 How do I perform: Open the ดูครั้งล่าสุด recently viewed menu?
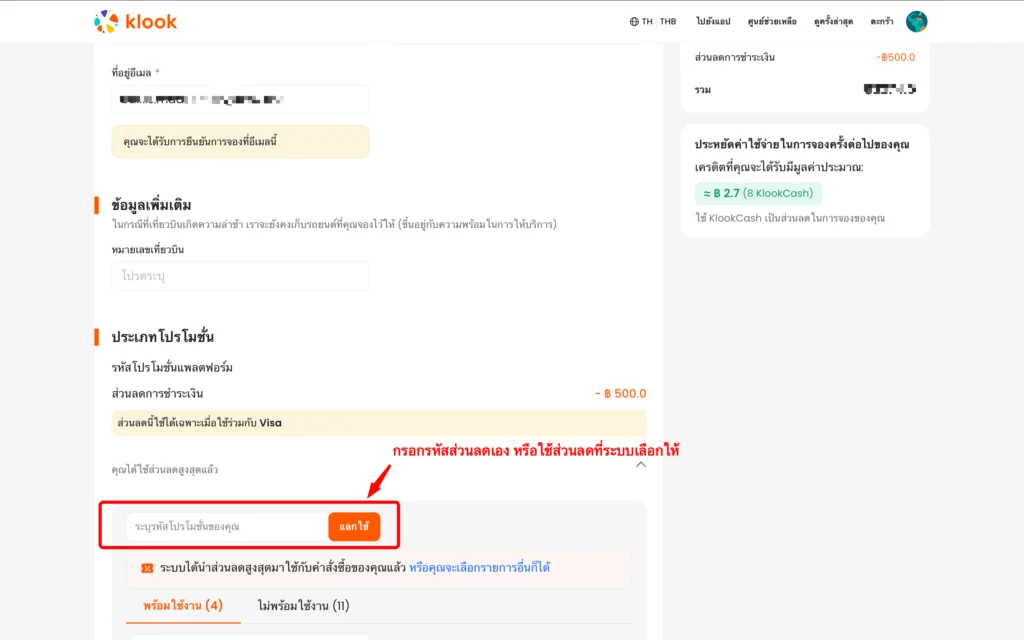click(x=833, y=22)
